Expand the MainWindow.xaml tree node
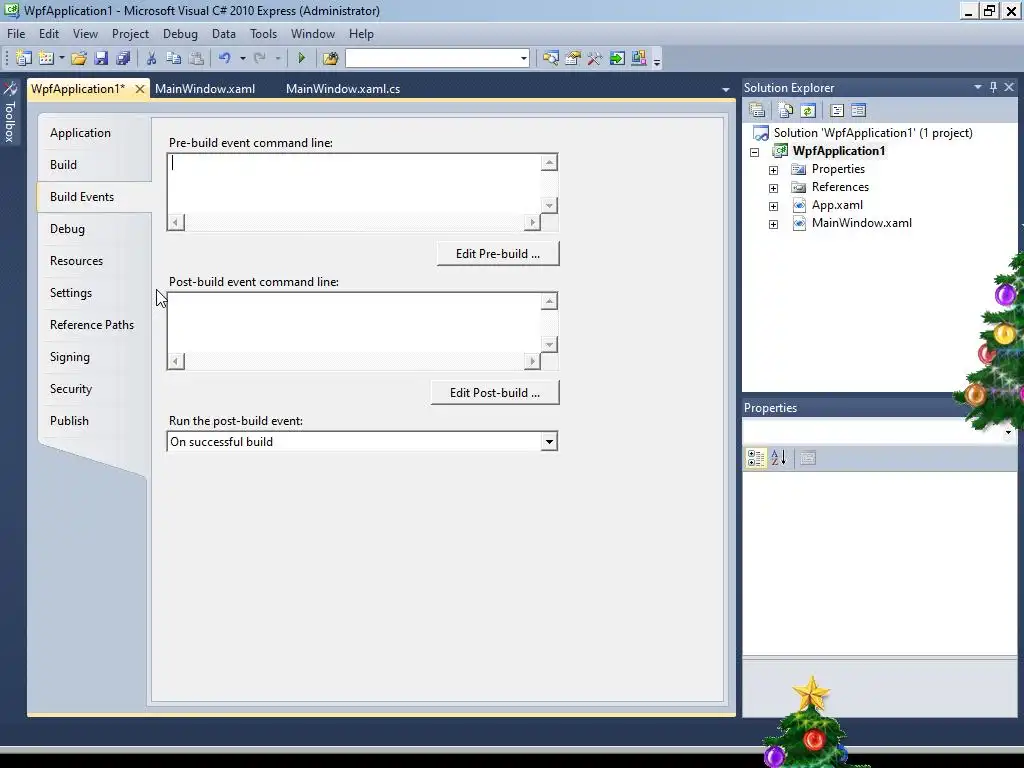The height and width of the screenshot is (768, 1024). (773, 224)
